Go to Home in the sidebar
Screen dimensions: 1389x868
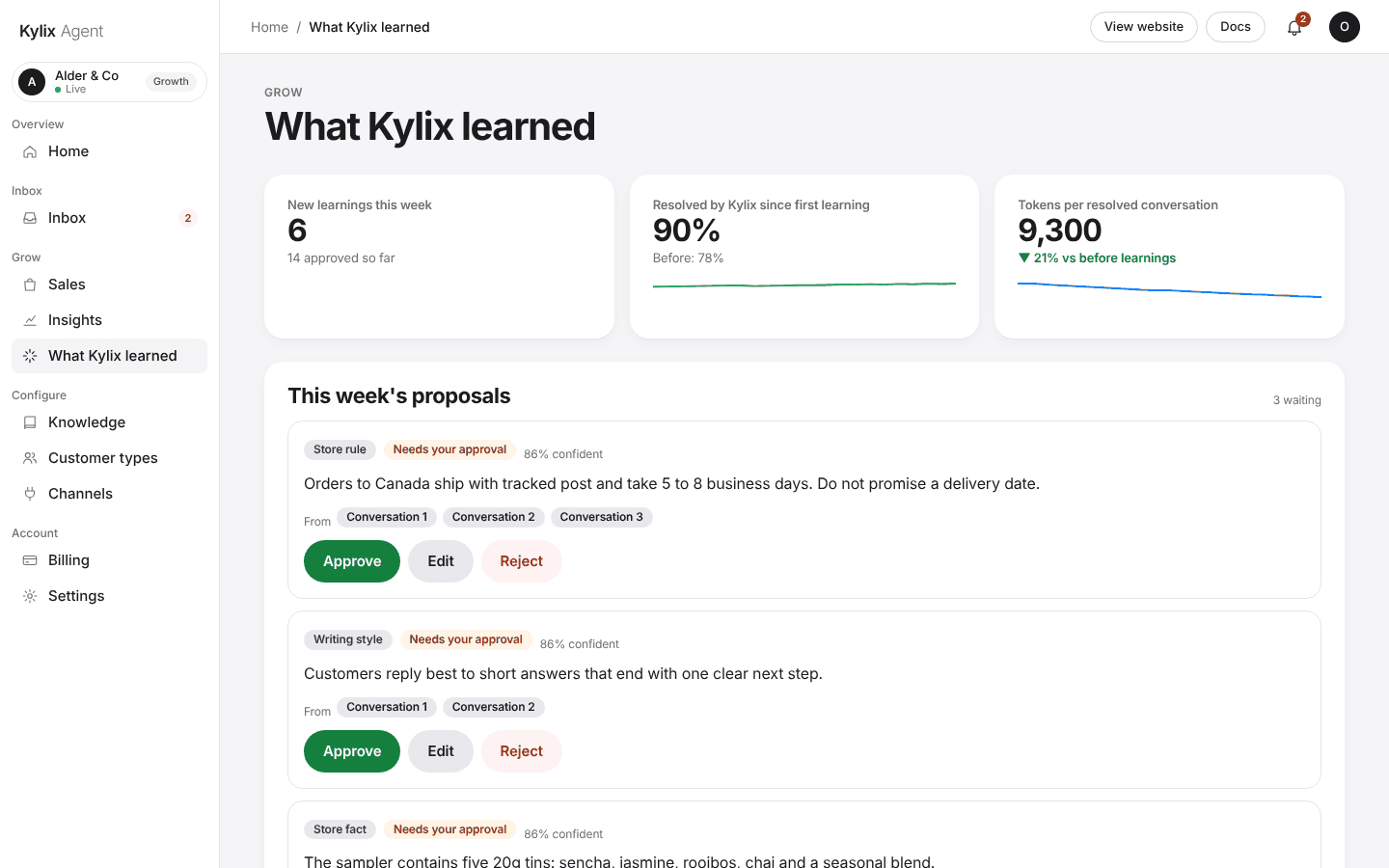tap(109, 151)
